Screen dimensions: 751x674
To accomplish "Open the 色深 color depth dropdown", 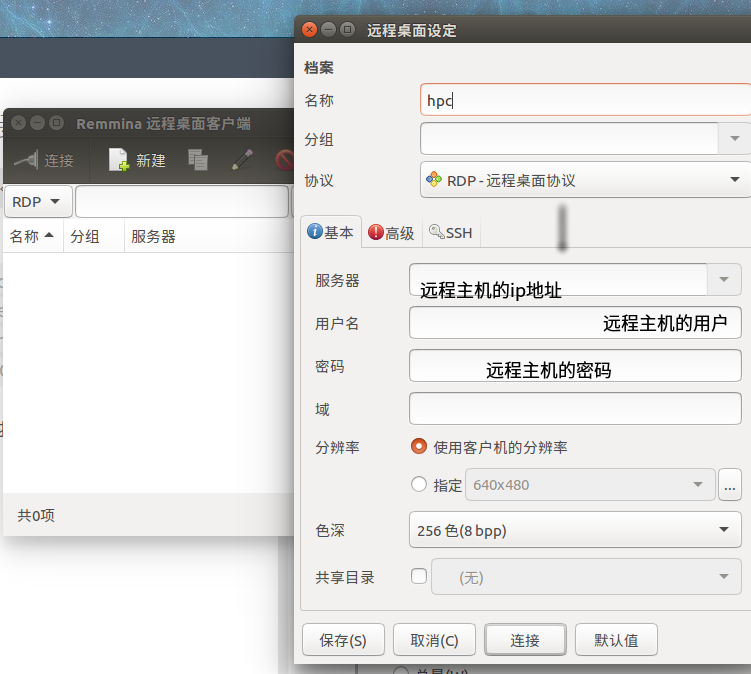I will pos(575,530).
